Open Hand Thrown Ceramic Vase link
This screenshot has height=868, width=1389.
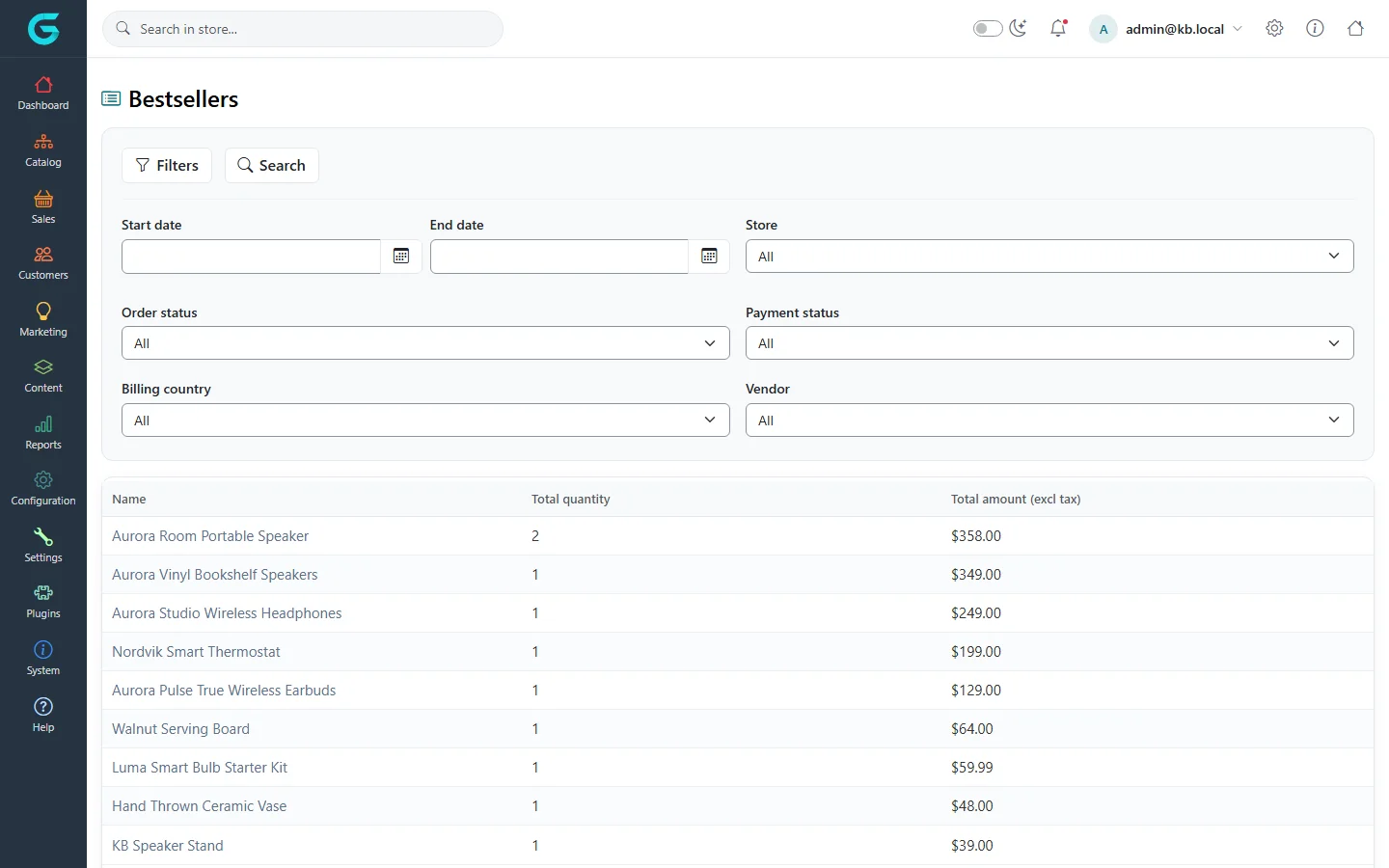click(x=199, y=806)
